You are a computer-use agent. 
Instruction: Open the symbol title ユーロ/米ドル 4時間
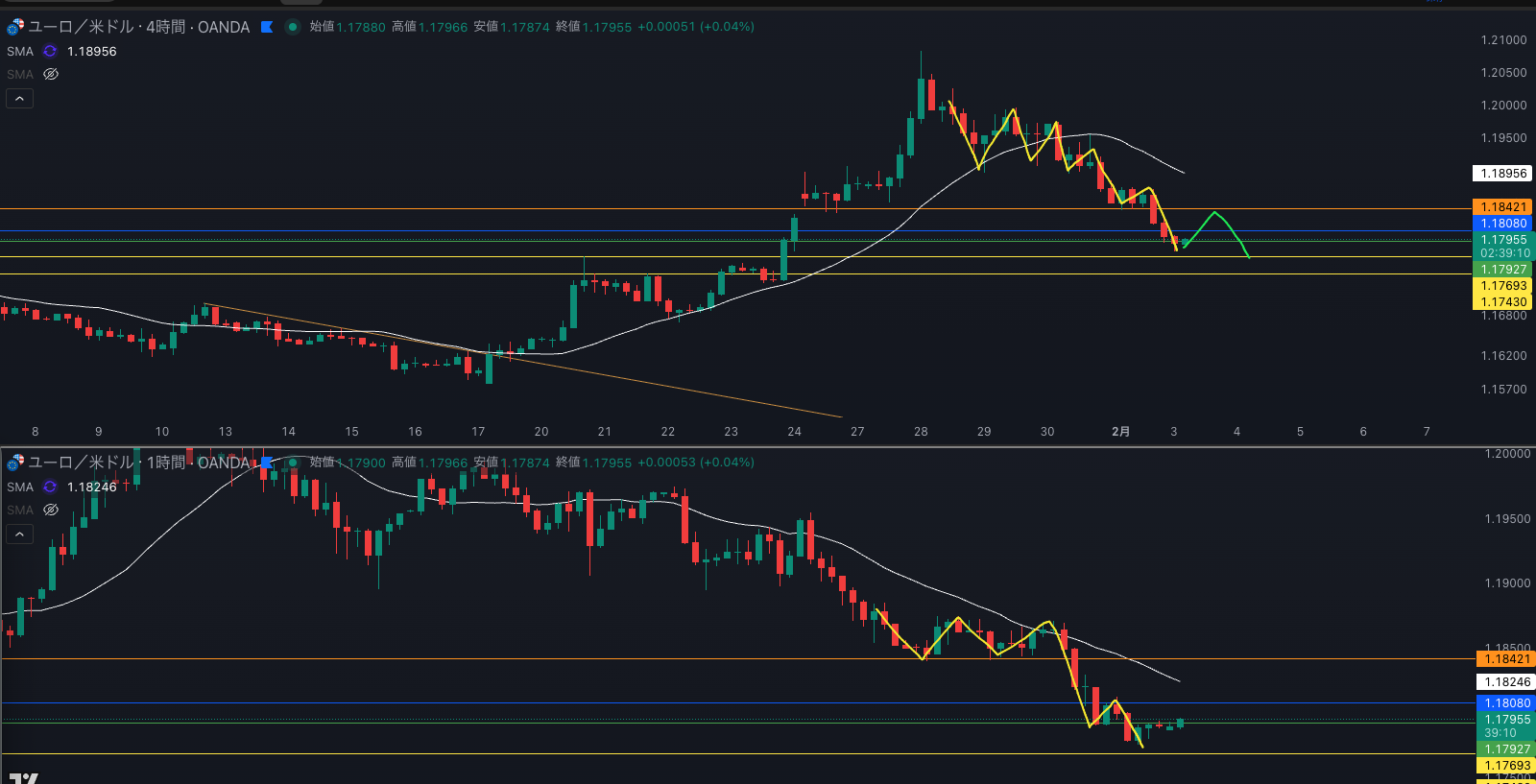click(x=138, y=27)
